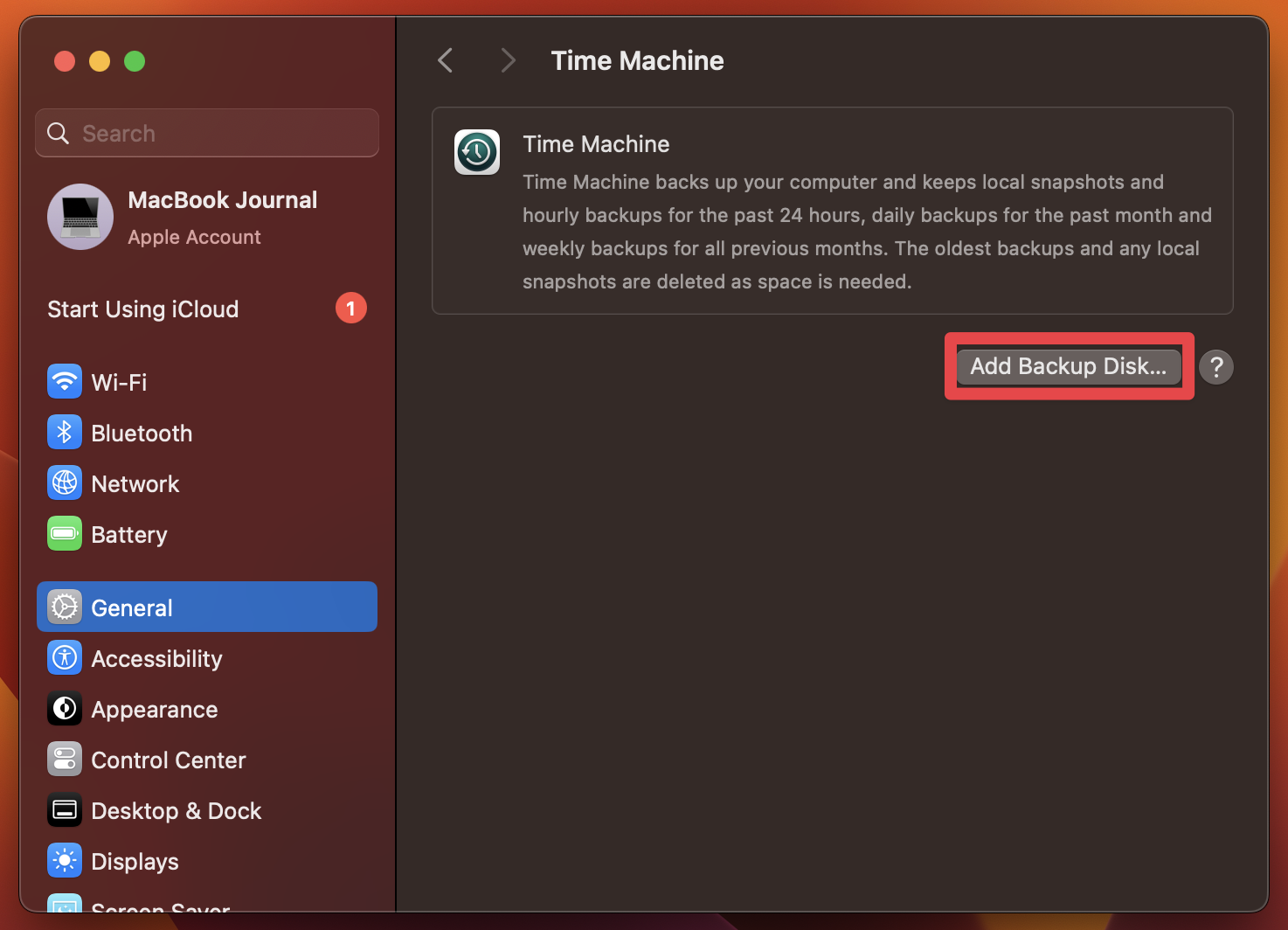
Task: Select Start Using iCloud
Action: point(142,309)
